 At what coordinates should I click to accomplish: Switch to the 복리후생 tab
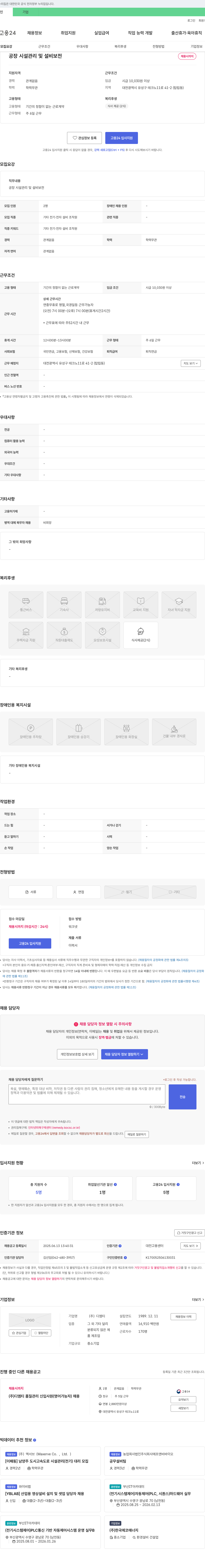tap(120, 46)
